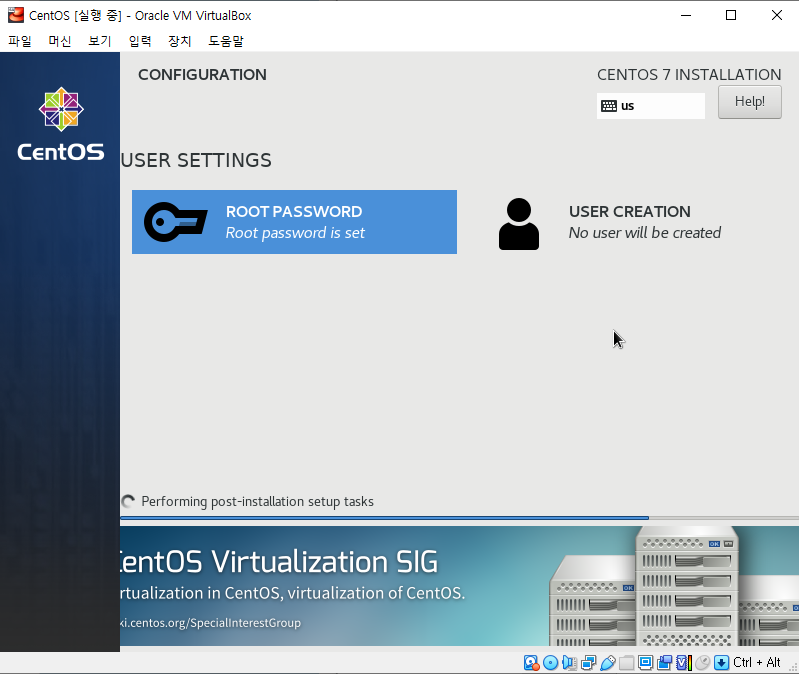Viewport: 799px width, 674px height.
Task: Click the SpecialInterestGroup wiki URL text
Action: click(x=210, y=623)
